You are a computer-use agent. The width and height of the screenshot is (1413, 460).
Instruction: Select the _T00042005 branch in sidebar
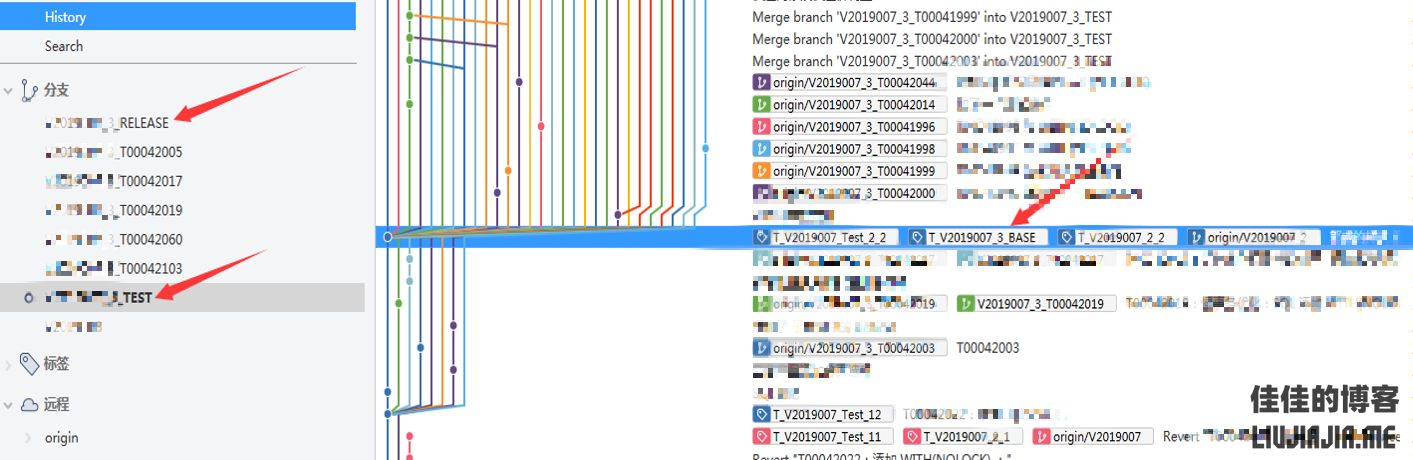tap(114, 153)
